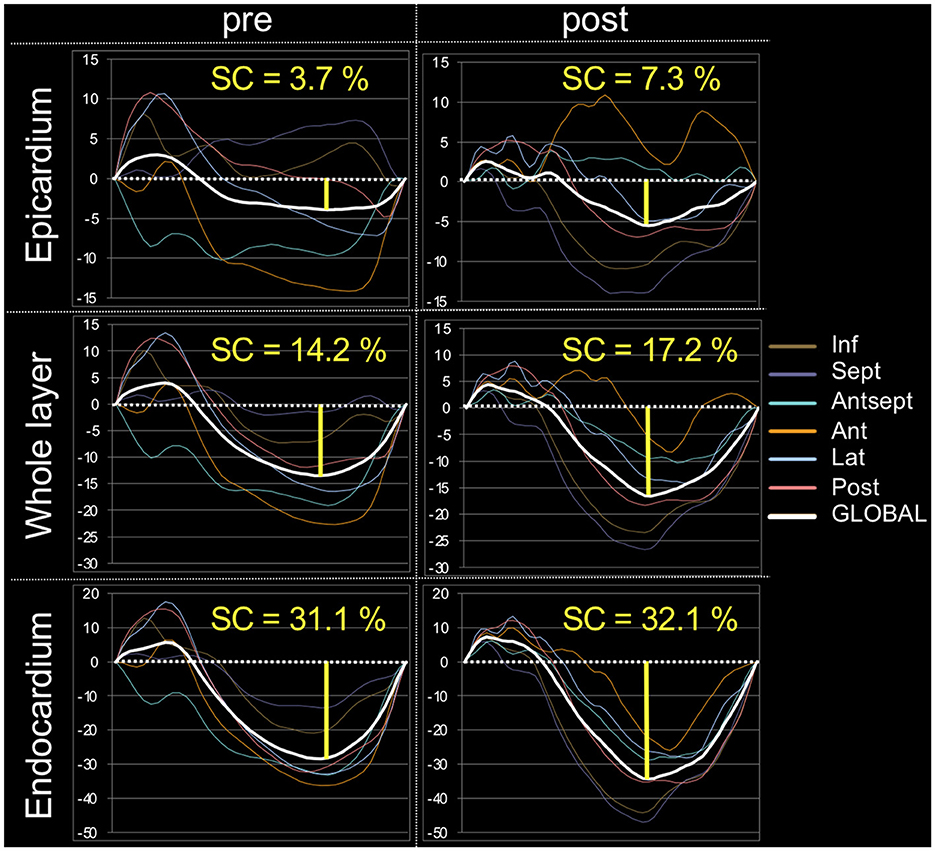Click the "pre" column header
This screenshot has height=851, width=935.
[x=247, y=22]
